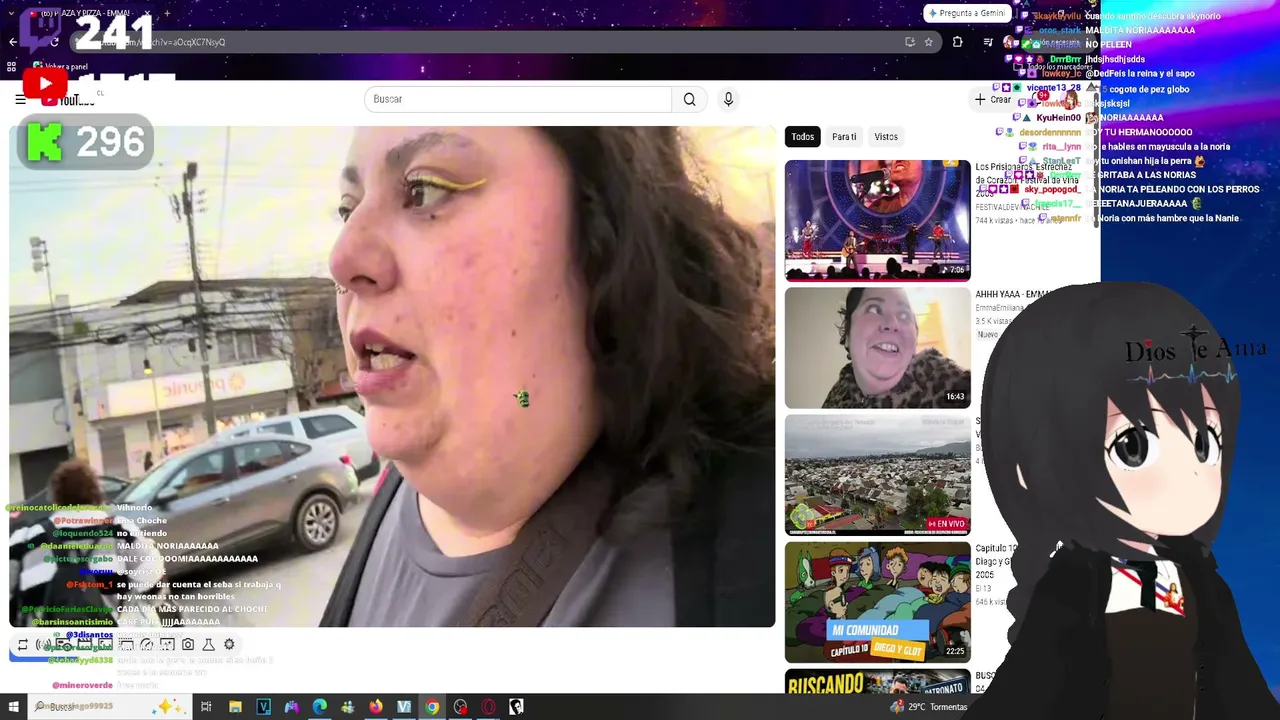This screenshot has height=720, width=1280.
Task: Click the loop arrows overlay icon
Action: (x=22, y=645)
